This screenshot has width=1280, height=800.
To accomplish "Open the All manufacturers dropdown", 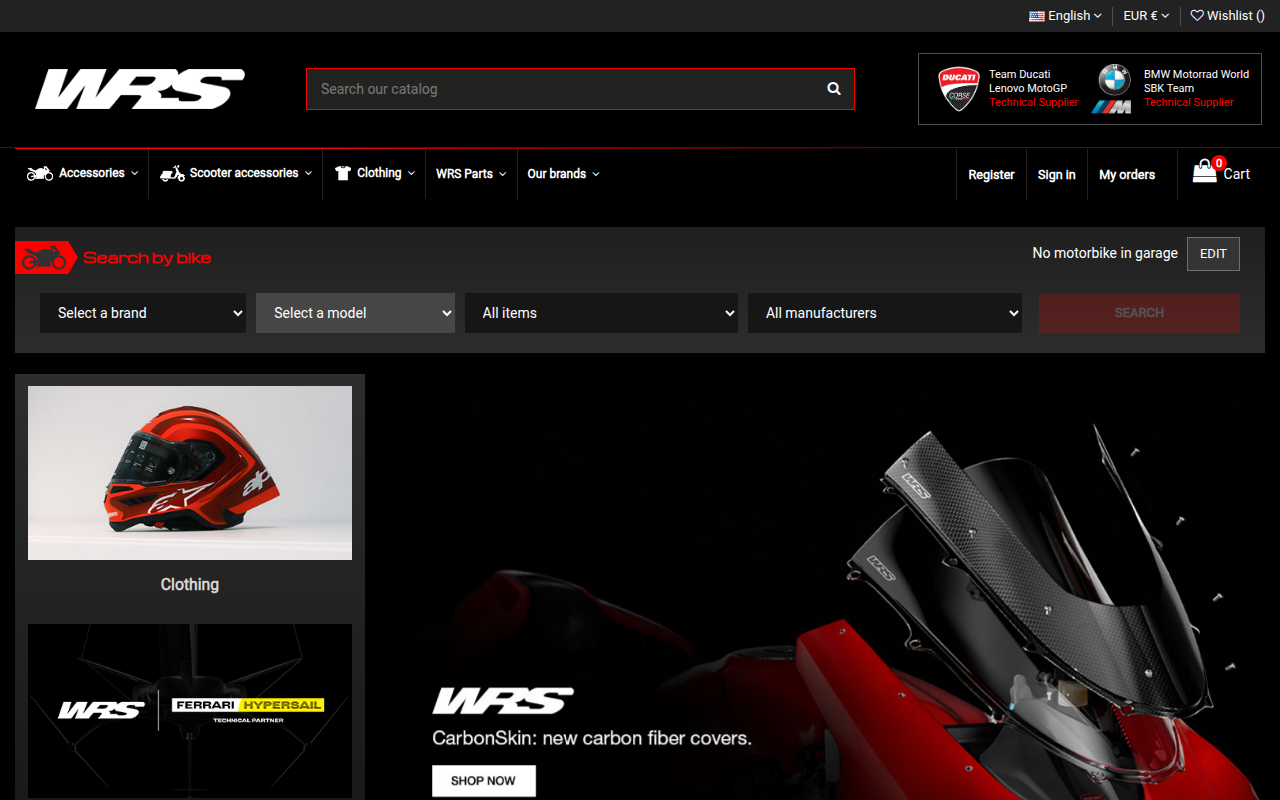I will pyautogui.click(x=885, y=313).
